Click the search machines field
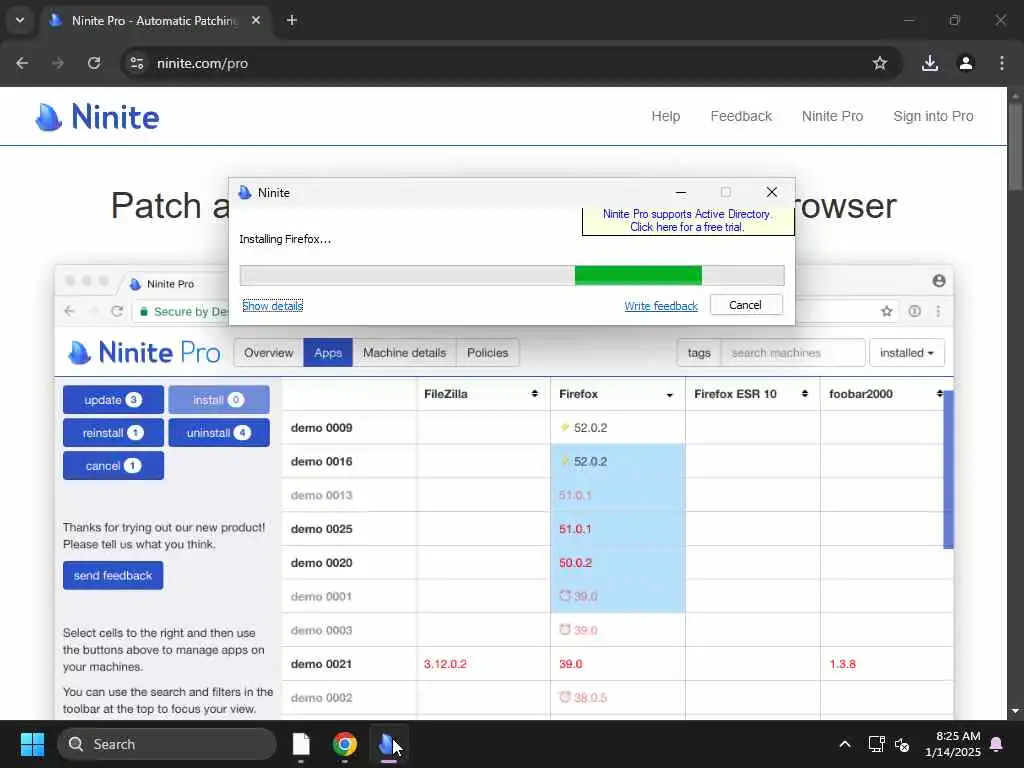1024x768 pixels. [x=793, y=353]
